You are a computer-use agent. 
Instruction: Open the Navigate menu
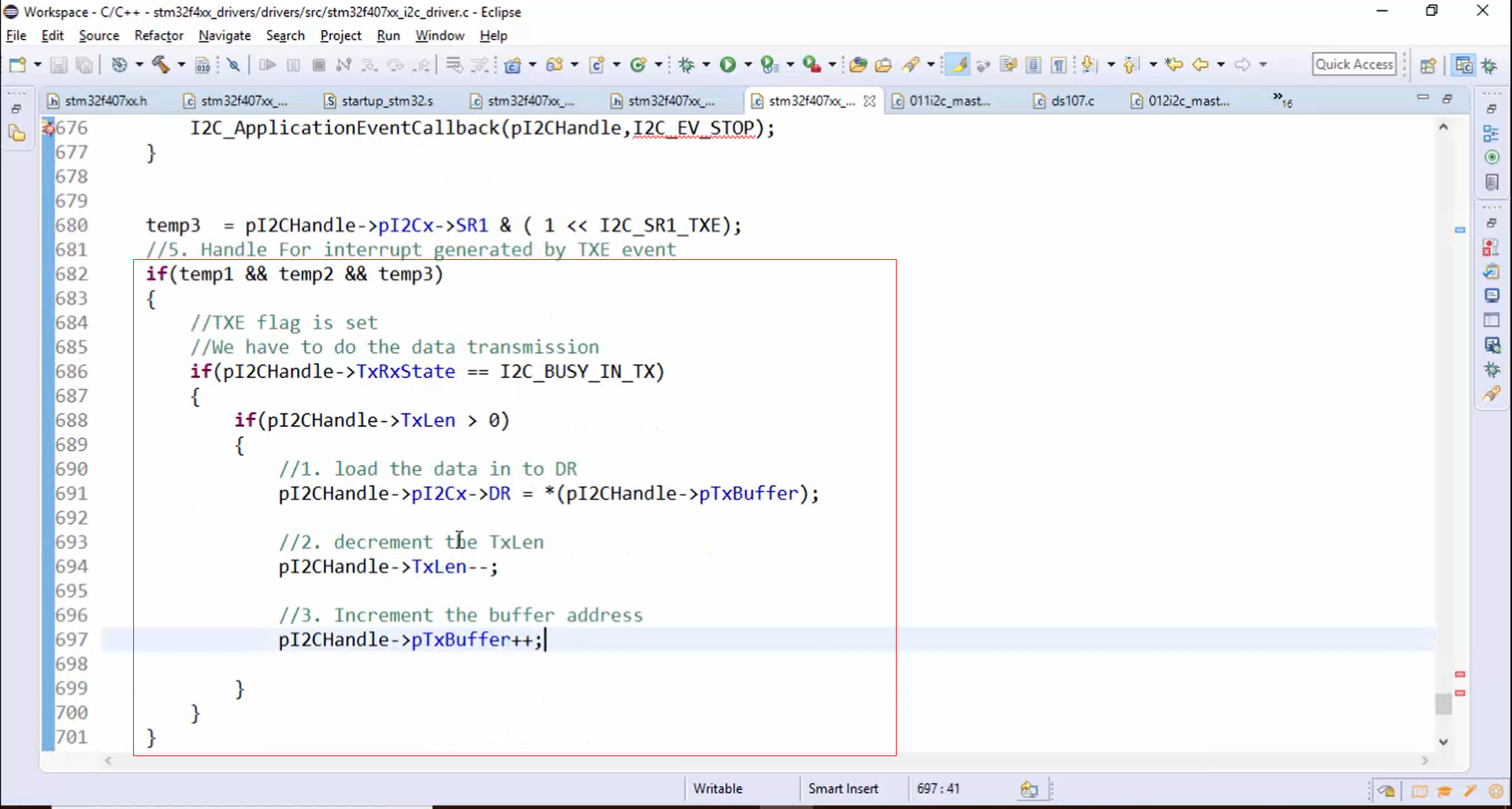point(225,35)
